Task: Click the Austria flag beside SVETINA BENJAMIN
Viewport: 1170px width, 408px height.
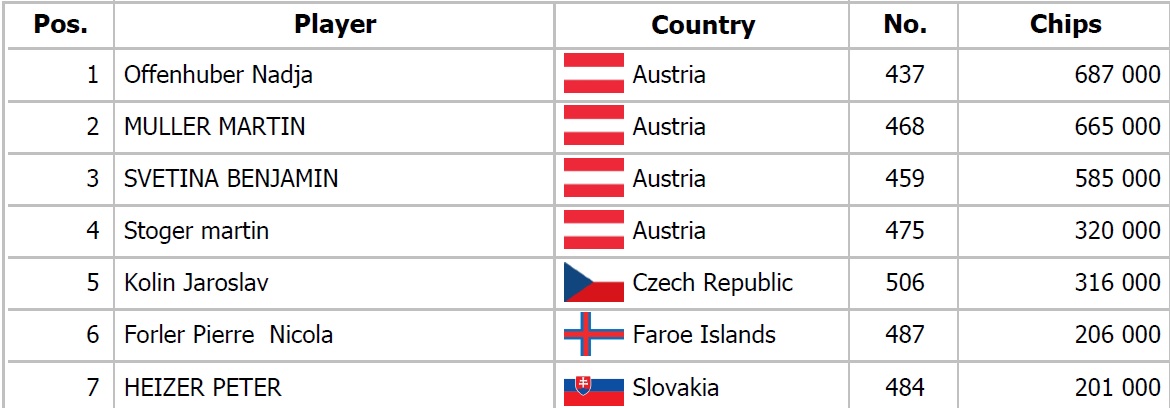Action: coord(594,179)
